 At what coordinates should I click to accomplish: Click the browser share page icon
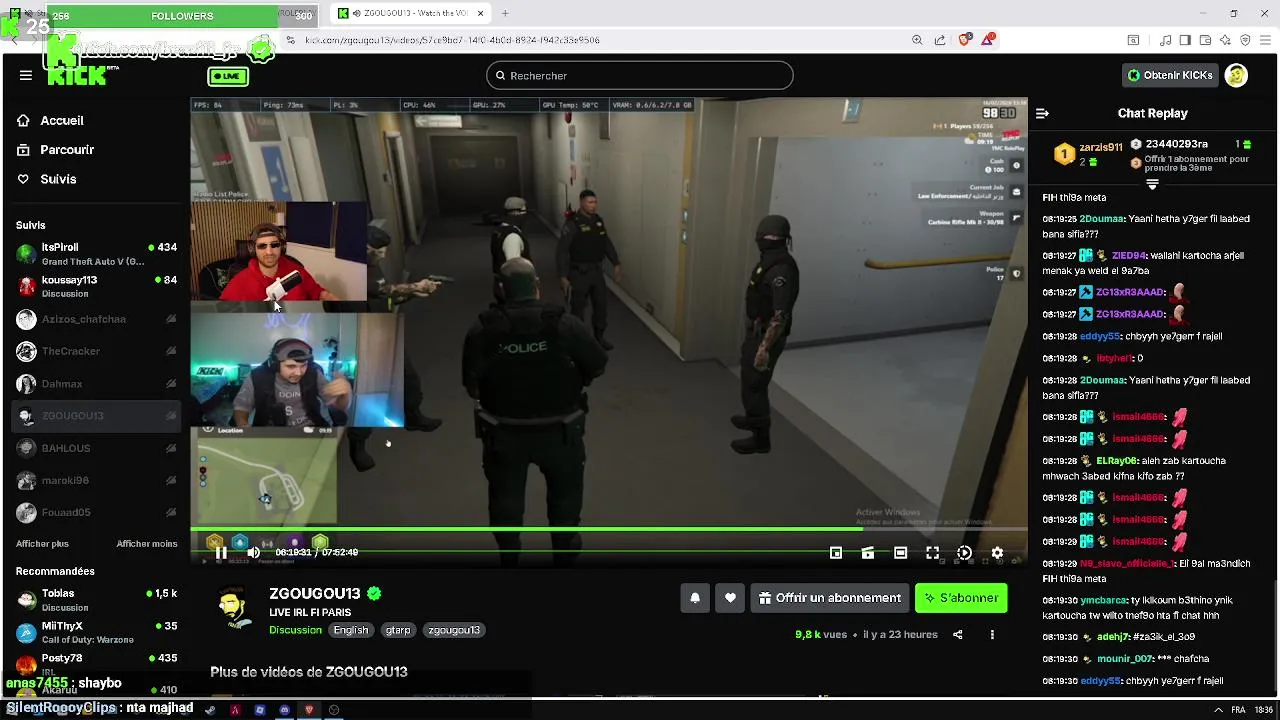tap(940, 40)
